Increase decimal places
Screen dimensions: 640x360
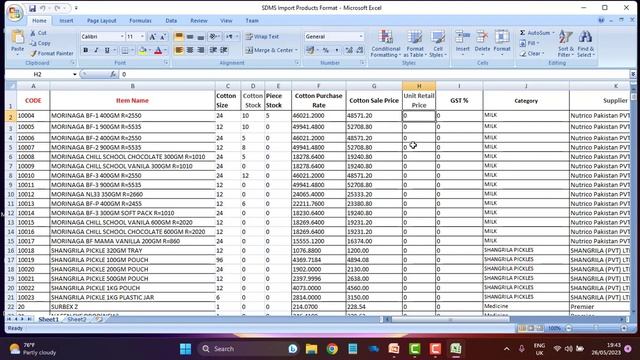point(349,50)
